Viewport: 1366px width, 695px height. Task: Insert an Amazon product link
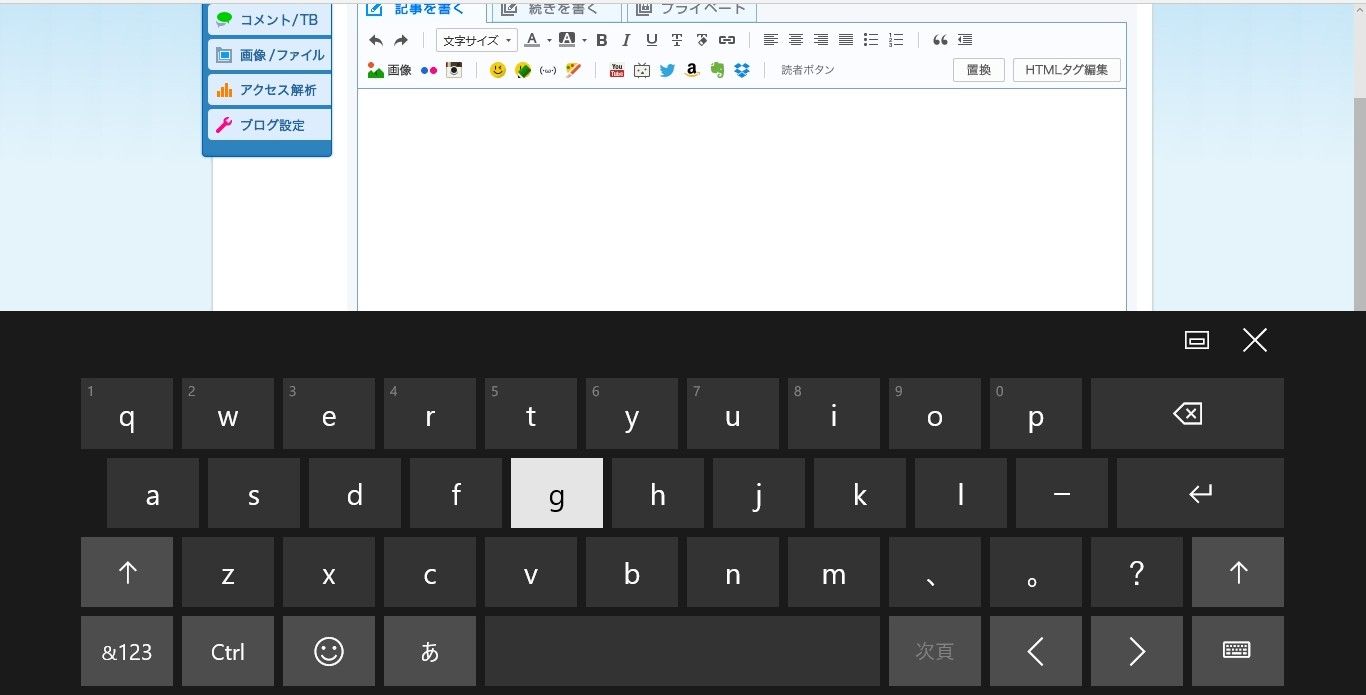pyautogui.click(x=692, y=70)
